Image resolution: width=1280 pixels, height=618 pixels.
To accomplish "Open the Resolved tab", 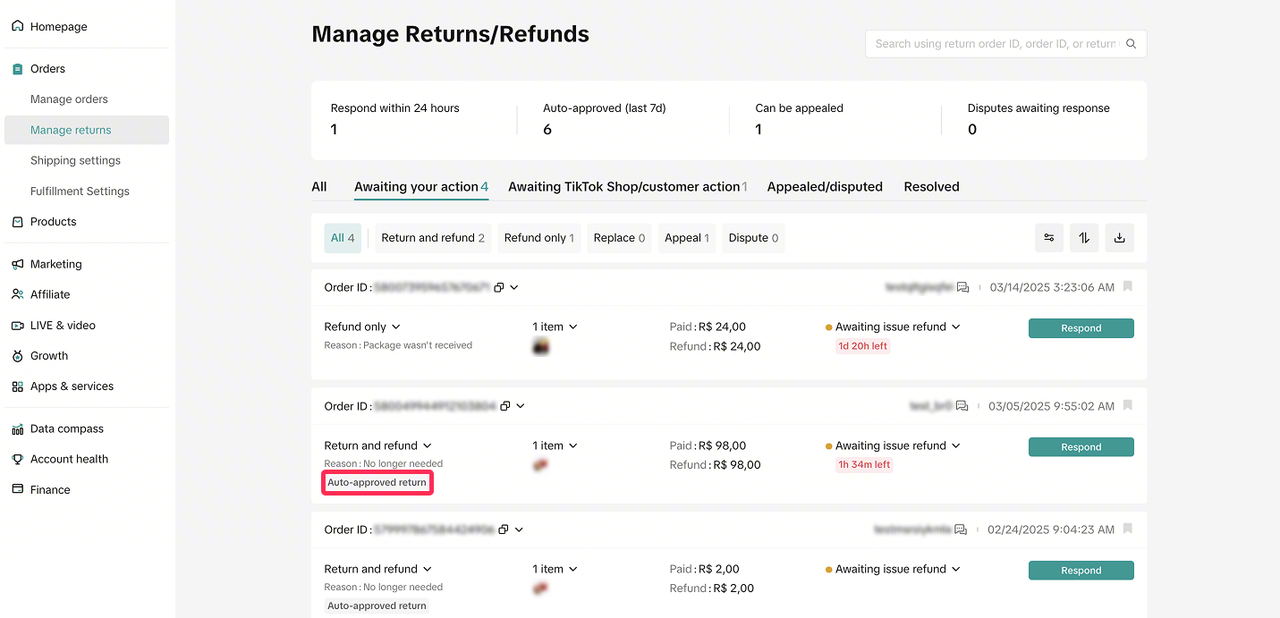I will pos(931,187).
